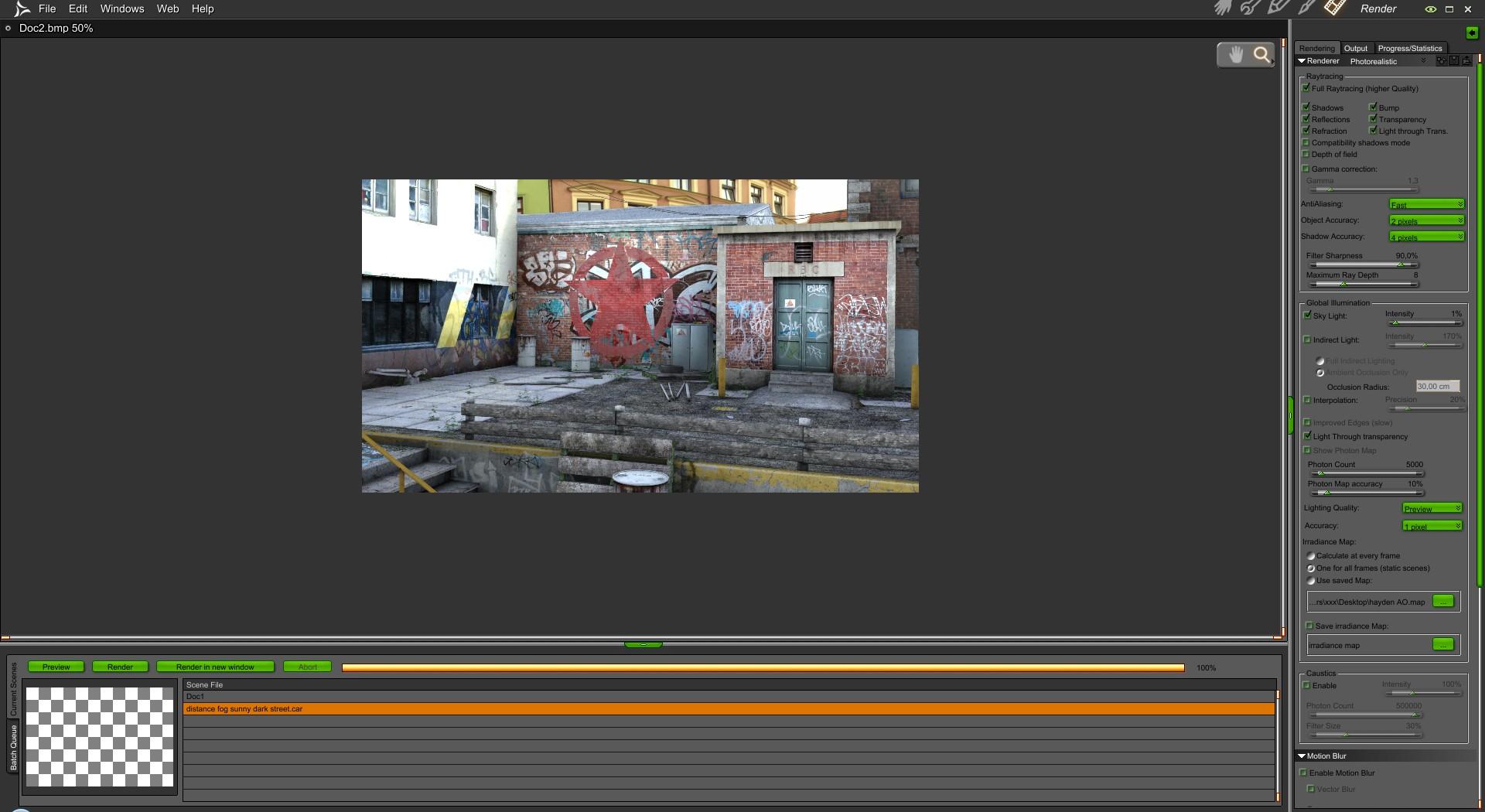Enable Save irradiance Map checkbox
The image size is (1485, 812).
pyautogui.click(x=1310, y=626)
